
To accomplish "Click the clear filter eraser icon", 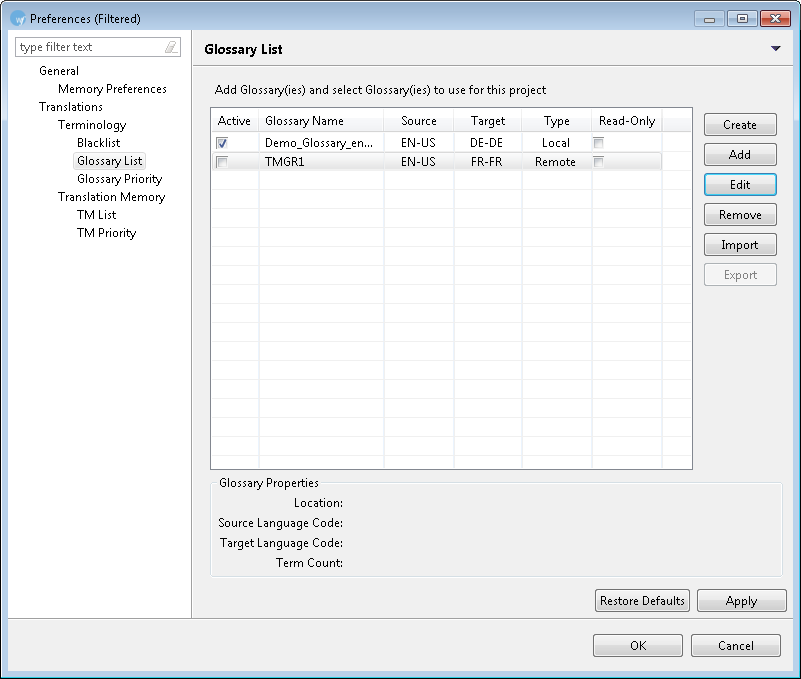I will tap(171, 47).
